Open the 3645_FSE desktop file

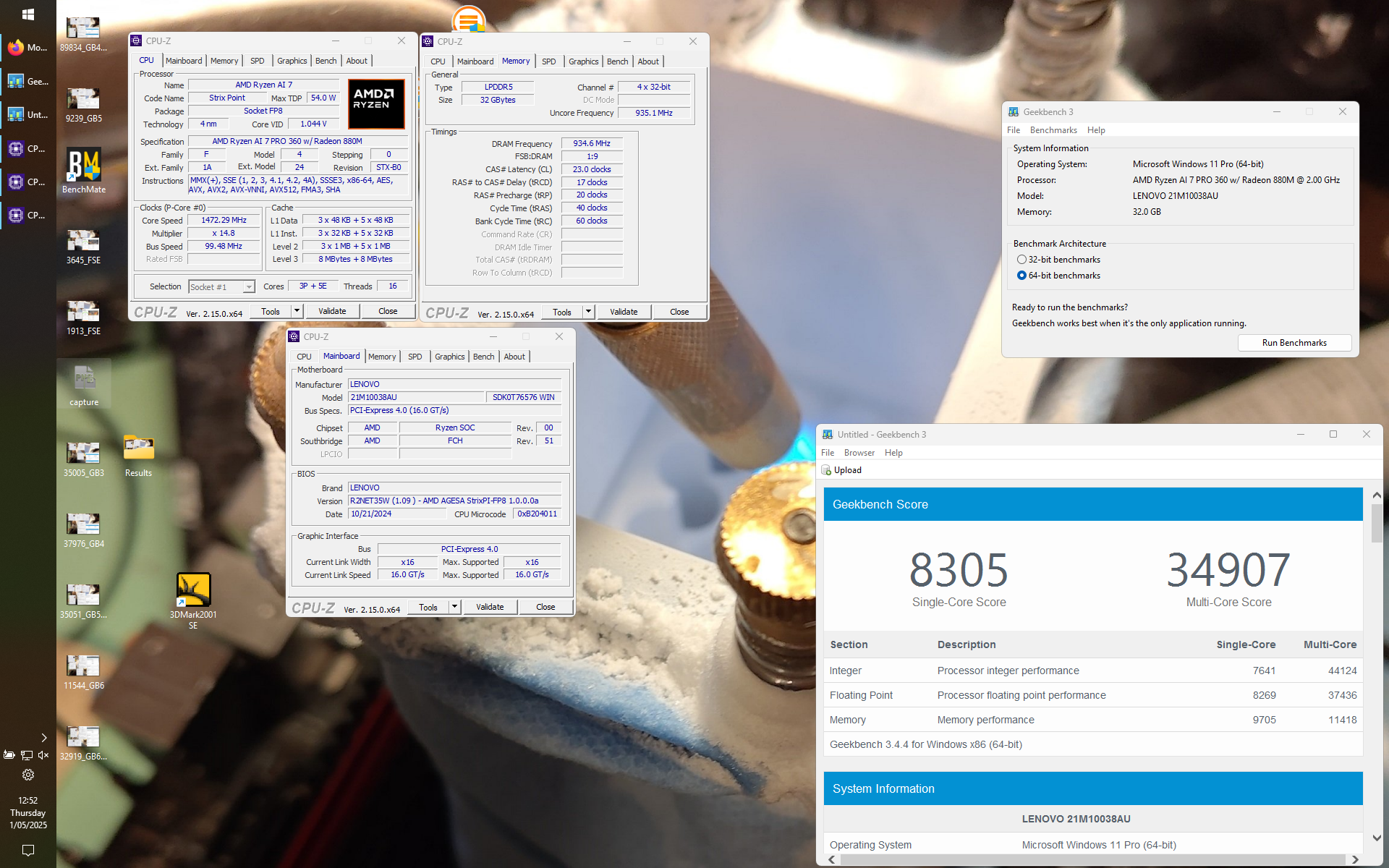[x=83, y=247]
